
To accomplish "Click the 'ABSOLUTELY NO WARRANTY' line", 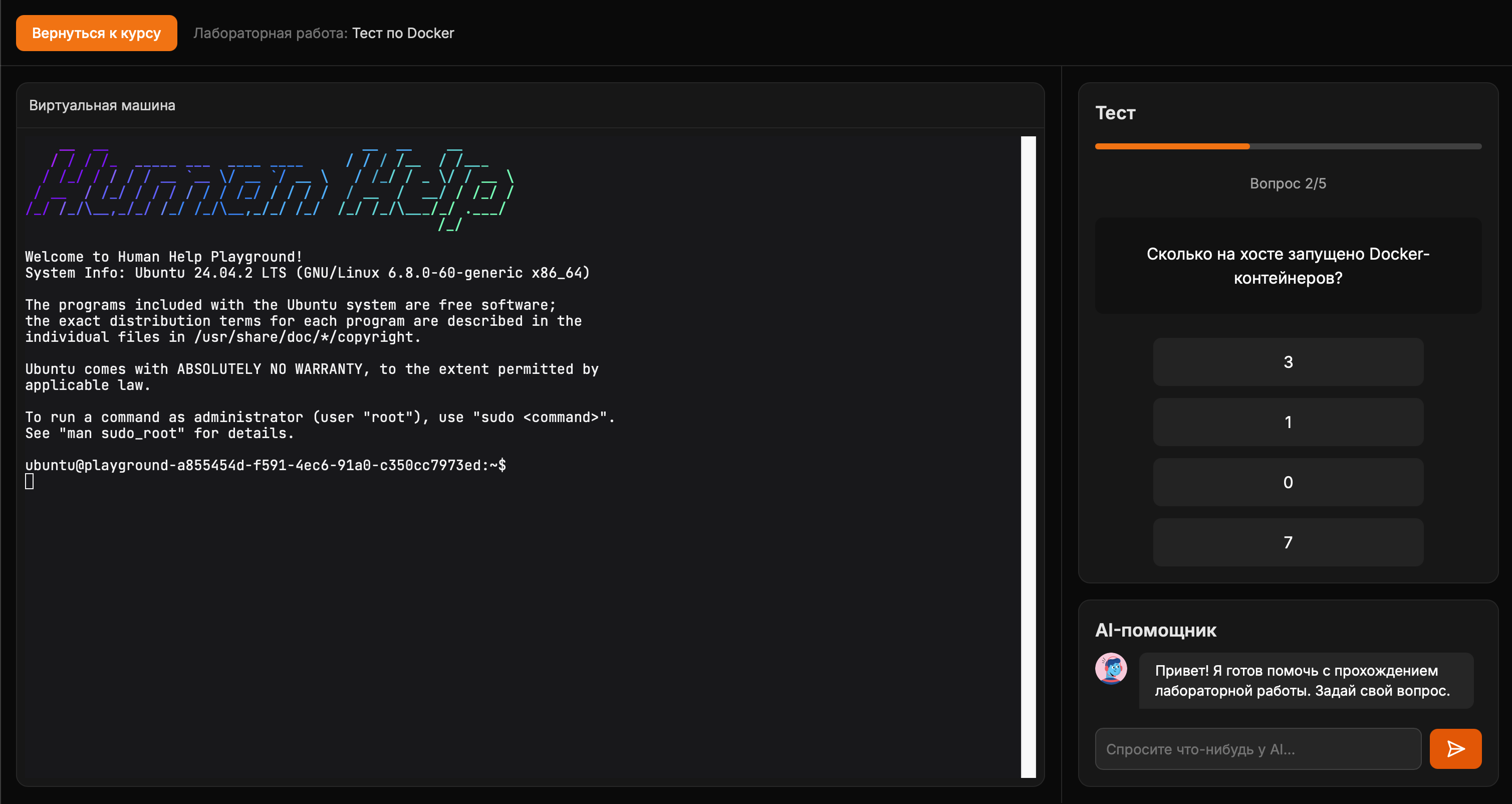I will click(x=312, y=369).
